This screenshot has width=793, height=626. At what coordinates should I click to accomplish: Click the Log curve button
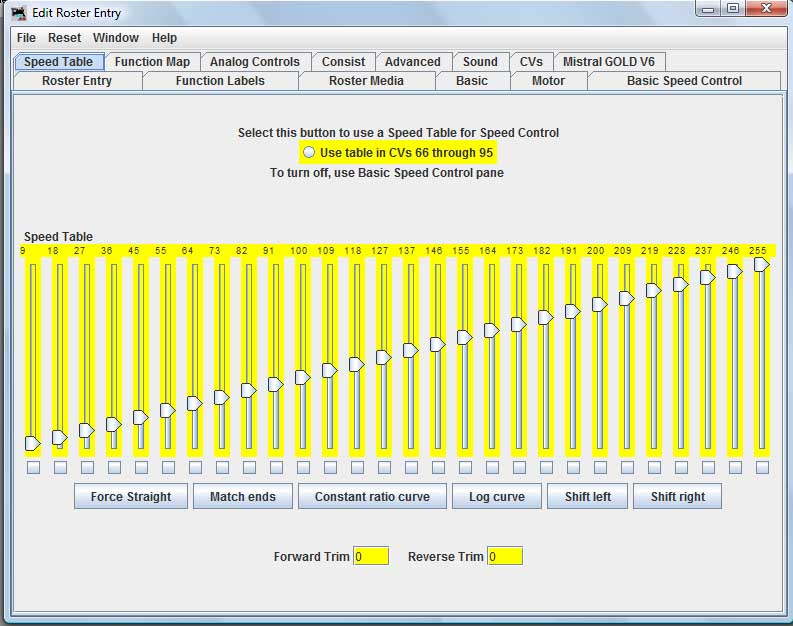[x=497, y=497]
